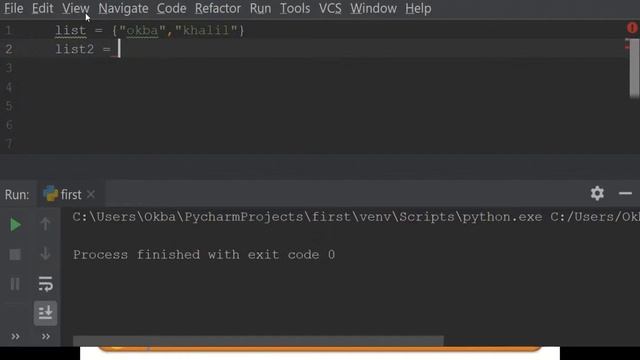Expand more console toolbar actions

pos(46,337)
